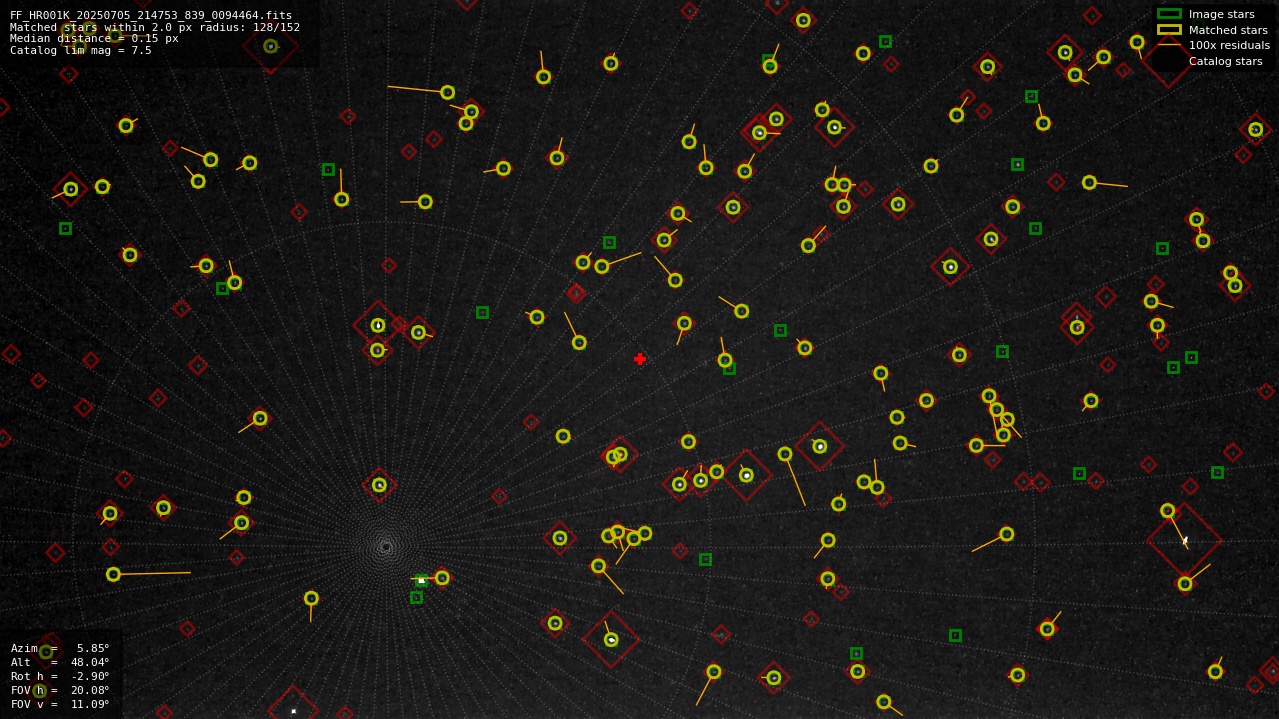
Task: Select the Rot h -2.90° readout
Action: pos(60,676)
